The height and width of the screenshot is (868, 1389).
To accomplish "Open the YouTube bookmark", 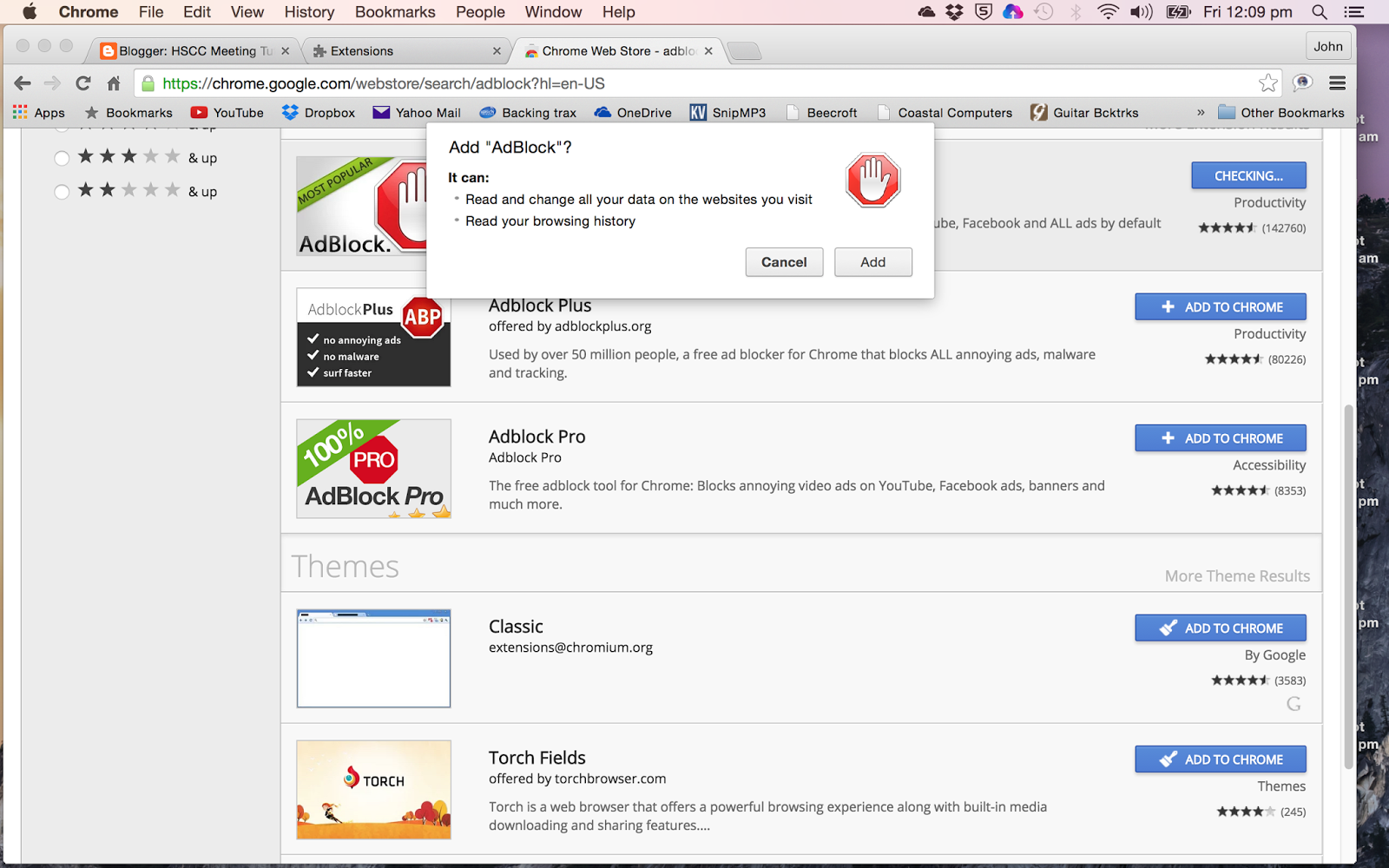I will pos(227,113).
